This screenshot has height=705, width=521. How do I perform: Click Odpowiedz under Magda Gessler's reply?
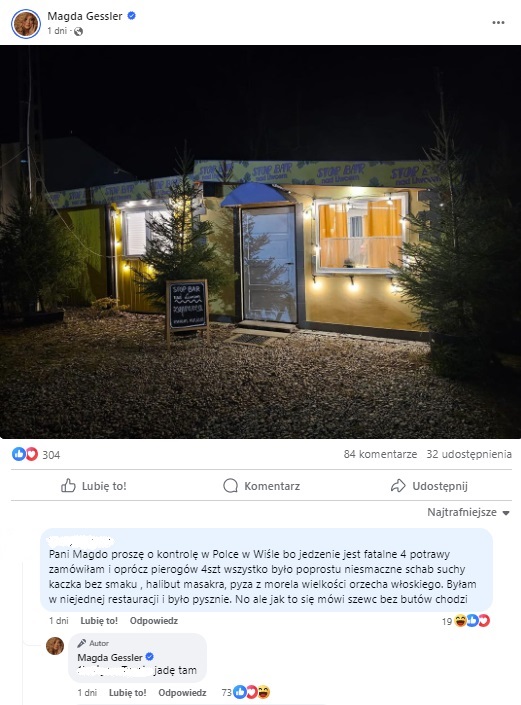[182, 693]
